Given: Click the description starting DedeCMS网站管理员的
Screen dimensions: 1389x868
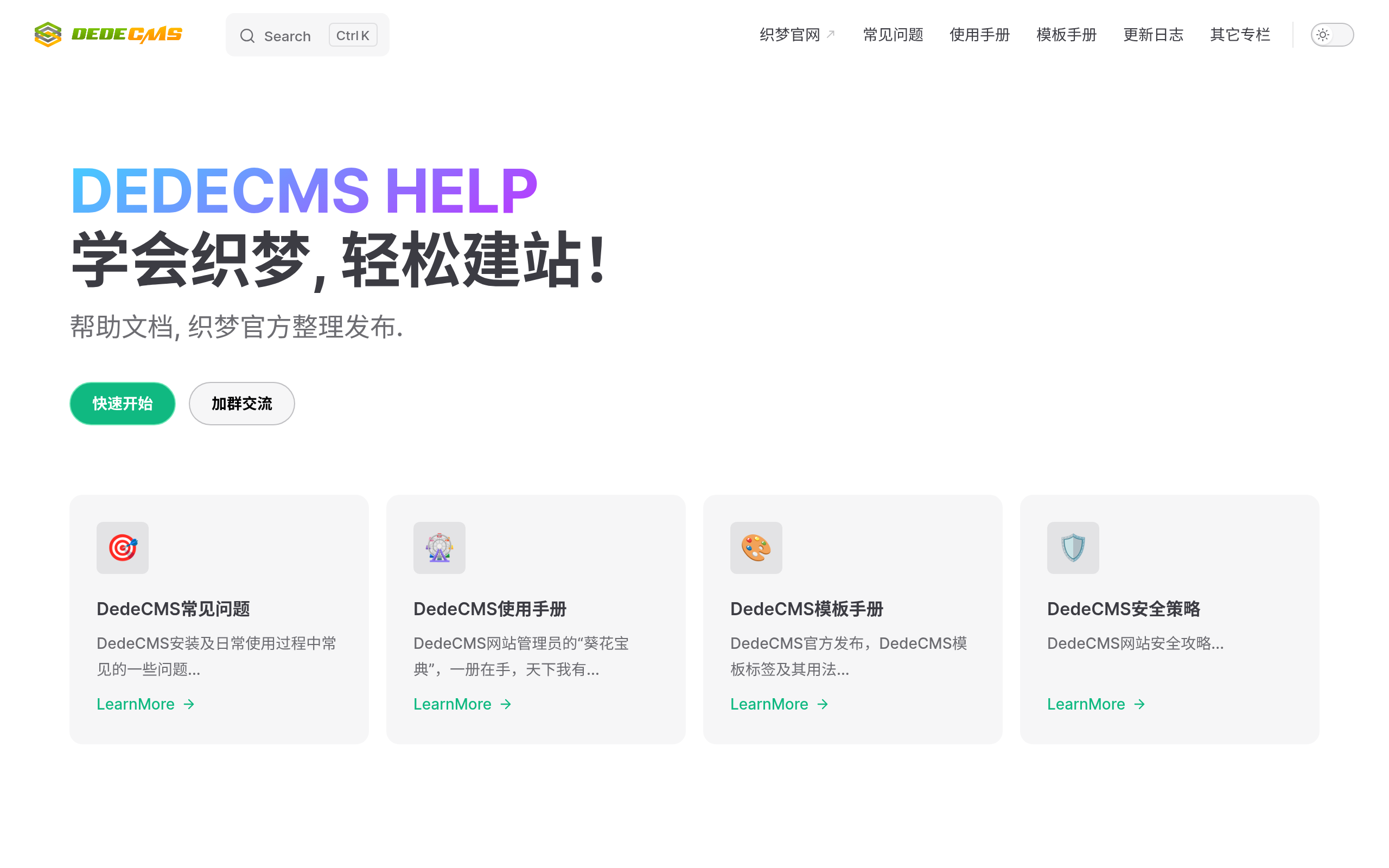Looking at the screenshot, I should [521, 656].
